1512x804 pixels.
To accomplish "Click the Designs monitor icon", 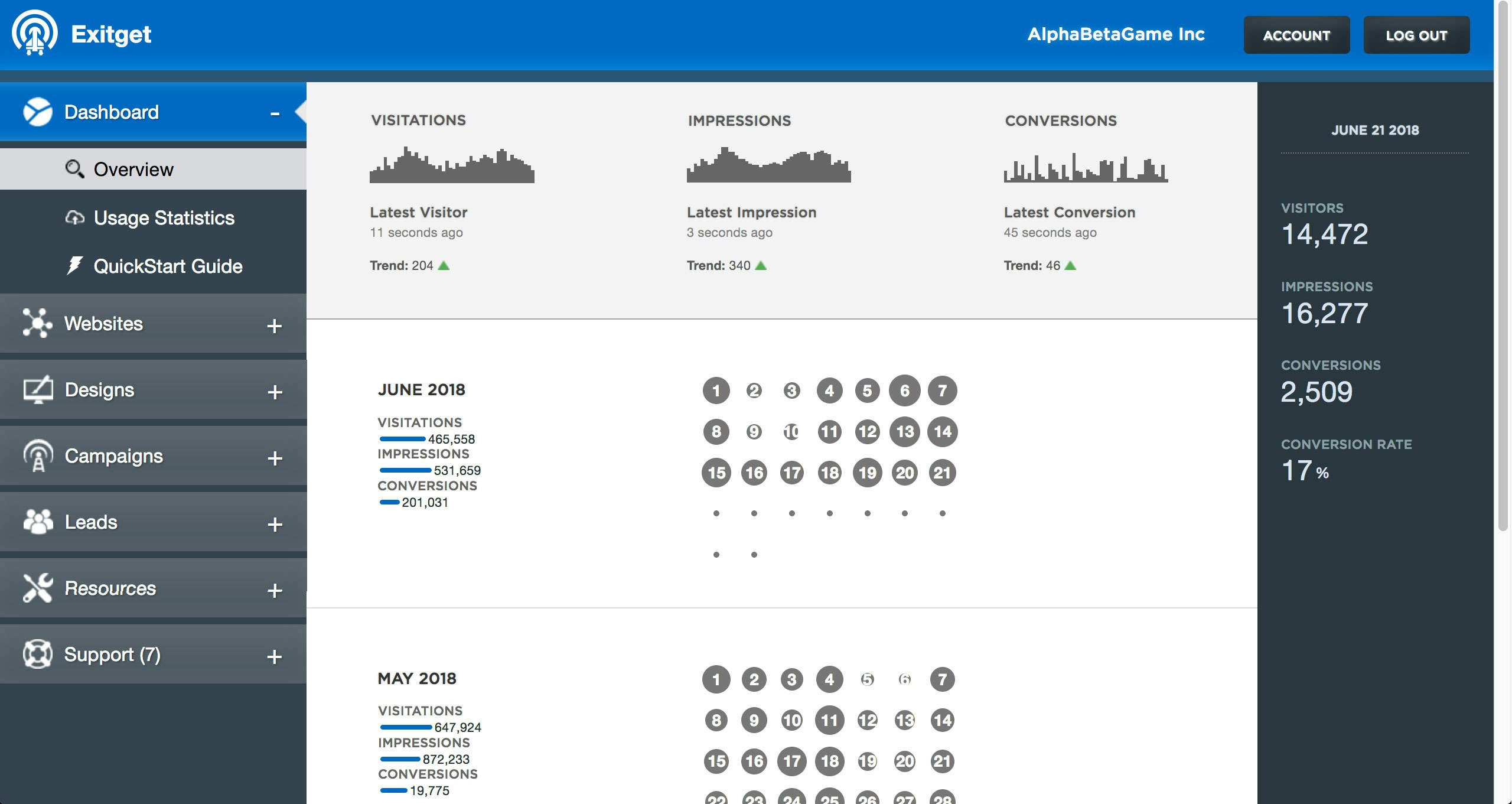I will [x=38, y=390].
